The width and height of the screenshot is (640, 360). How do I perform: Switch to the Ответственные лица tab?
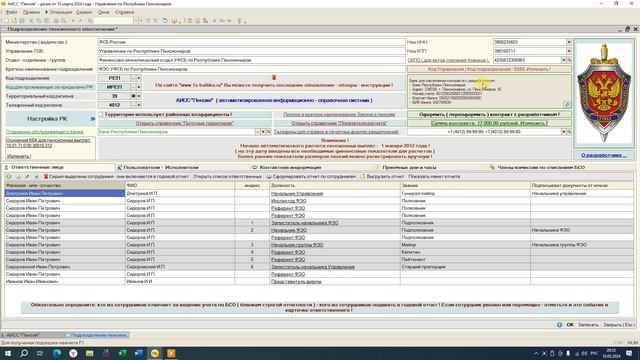coord(37,167)
